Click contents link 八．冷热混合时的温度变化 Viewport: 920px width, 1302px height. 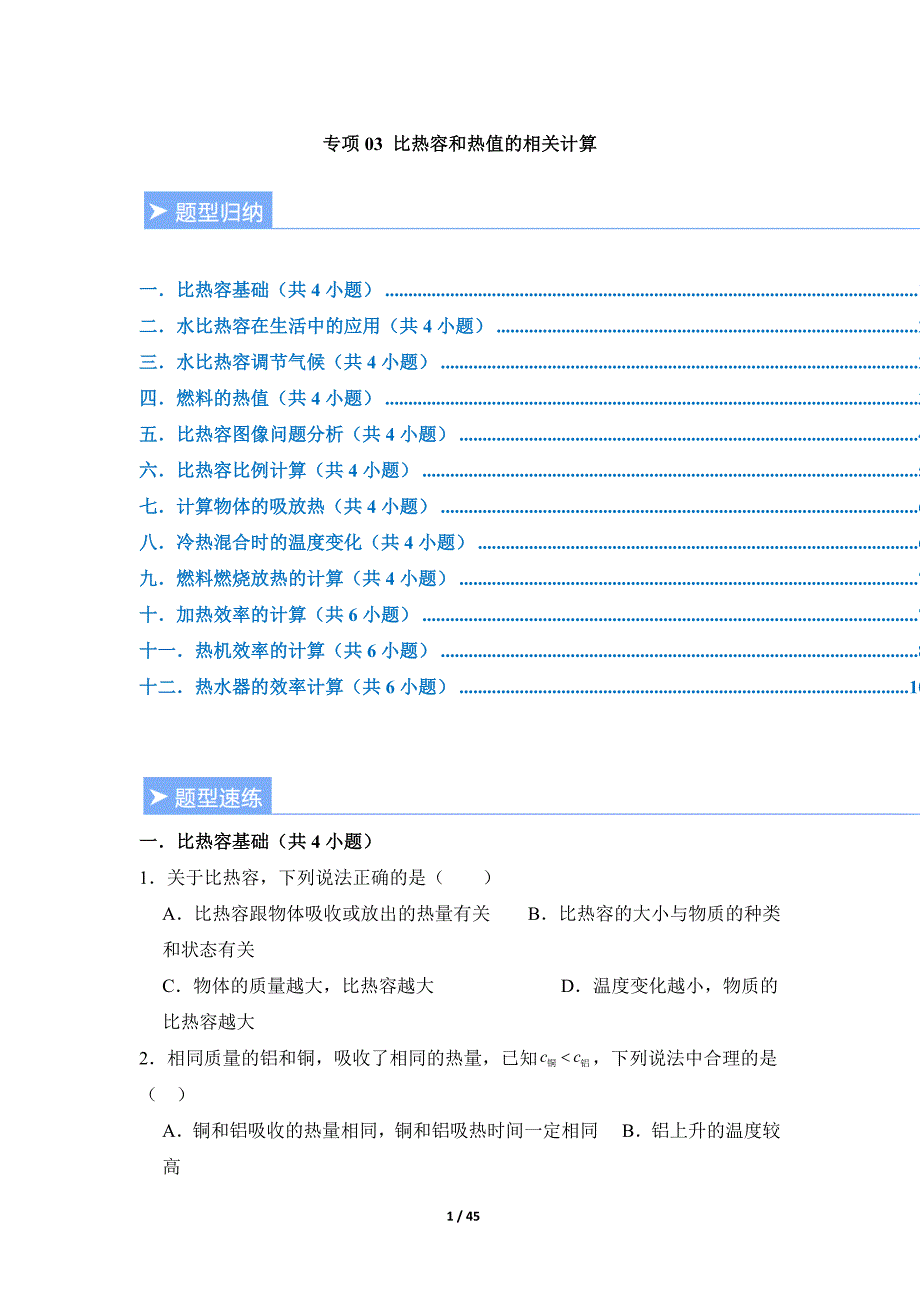pos(307,542)
